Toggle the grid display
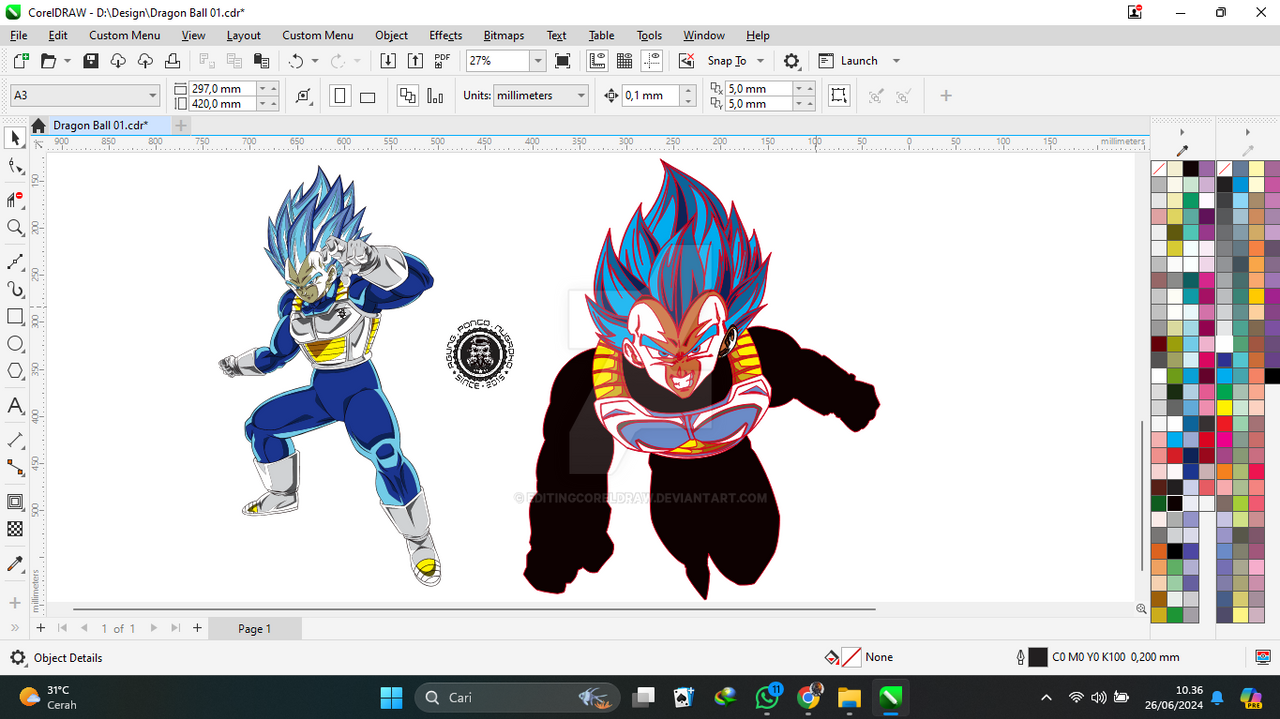 625,61
